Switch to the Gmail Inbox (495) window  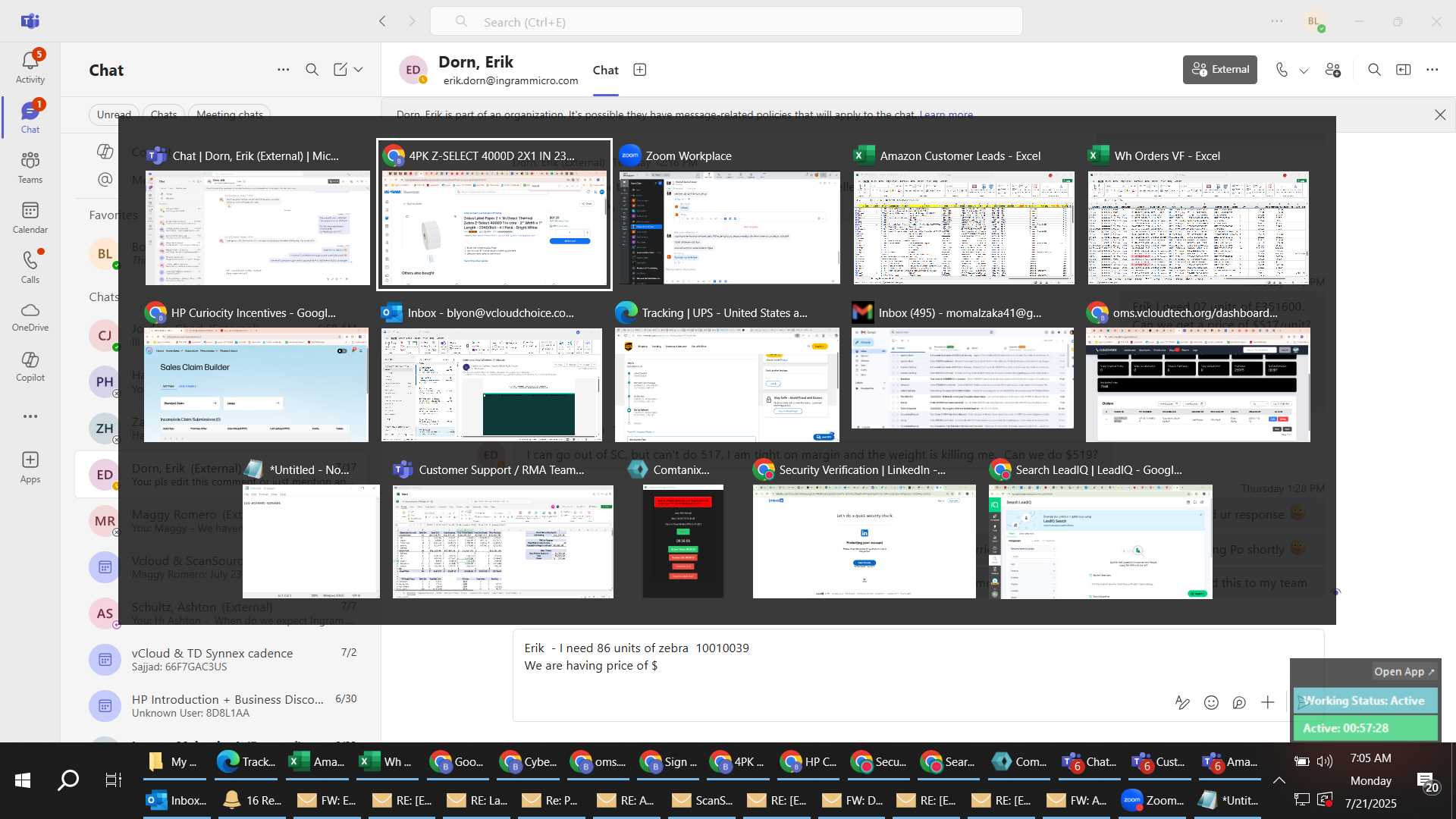962,373
